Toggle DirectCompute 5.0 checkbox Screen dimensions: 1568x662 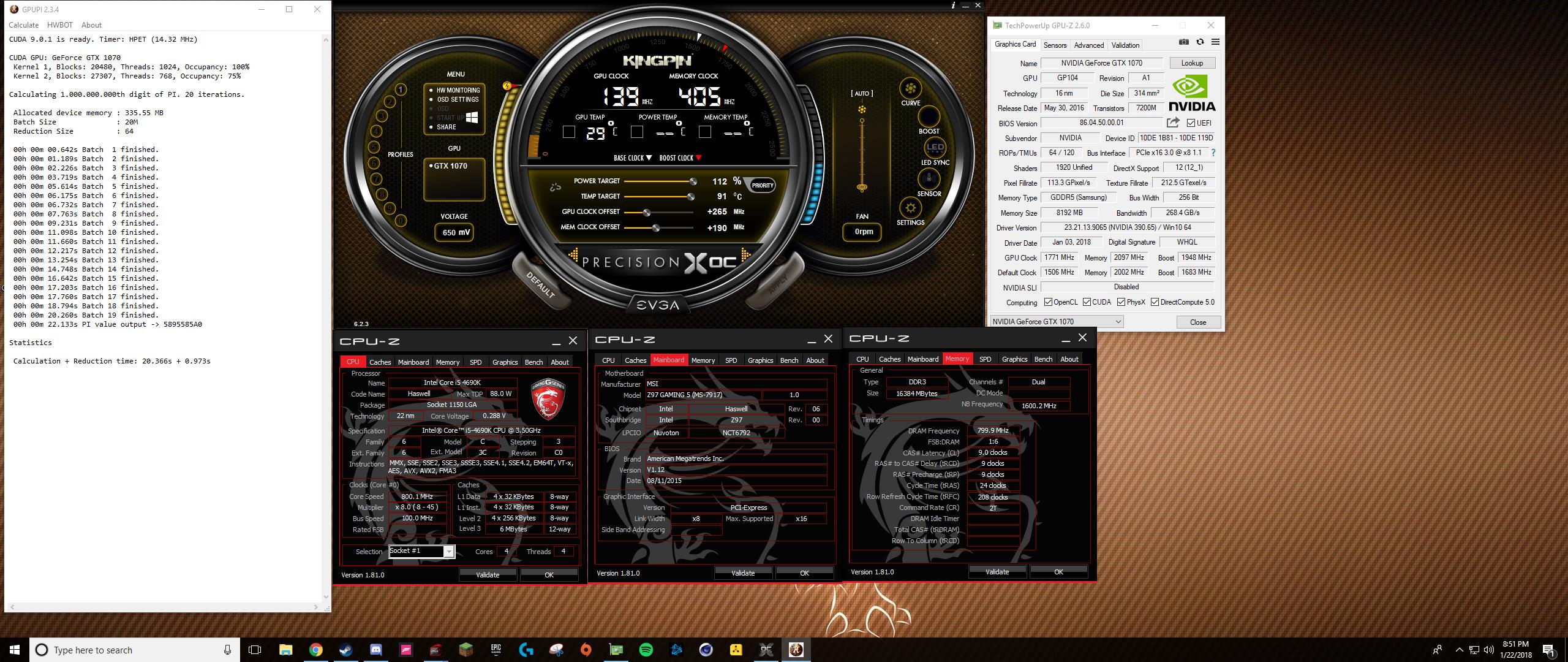(x=1155, y=302)
